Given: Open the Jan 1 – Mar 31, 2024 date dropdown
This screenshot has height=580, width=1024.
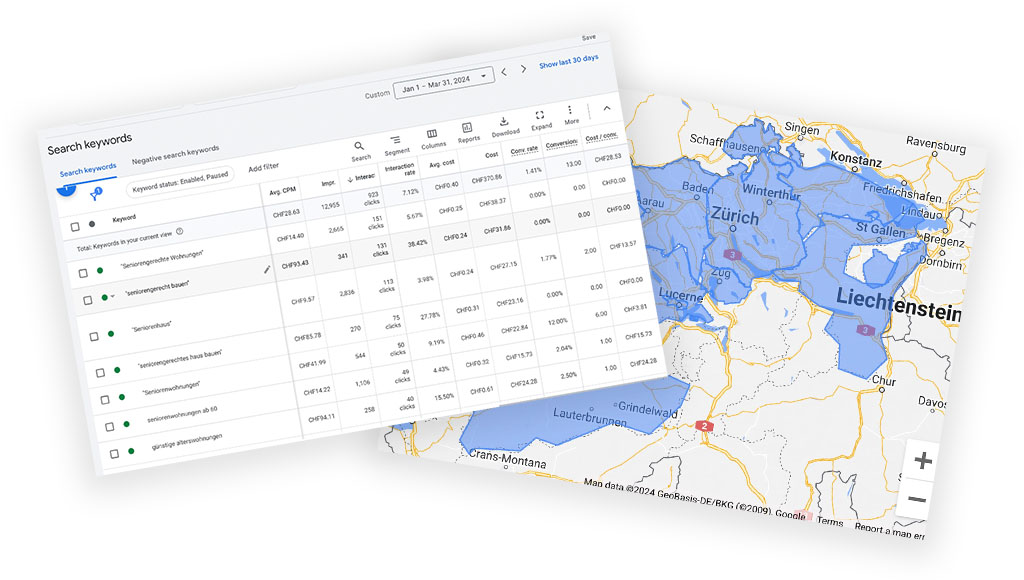Looking at the screenshot, I should coord(443,82).
